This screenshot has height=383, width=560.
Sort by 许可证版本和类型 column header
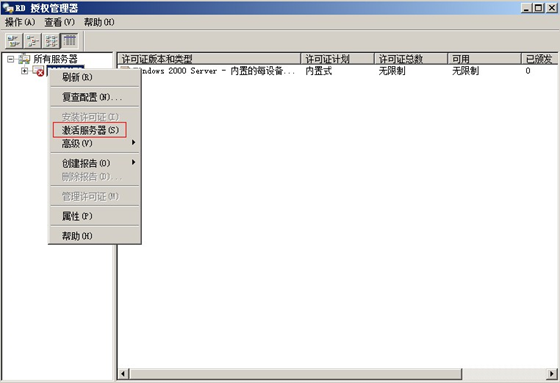(x=209, y=59)
